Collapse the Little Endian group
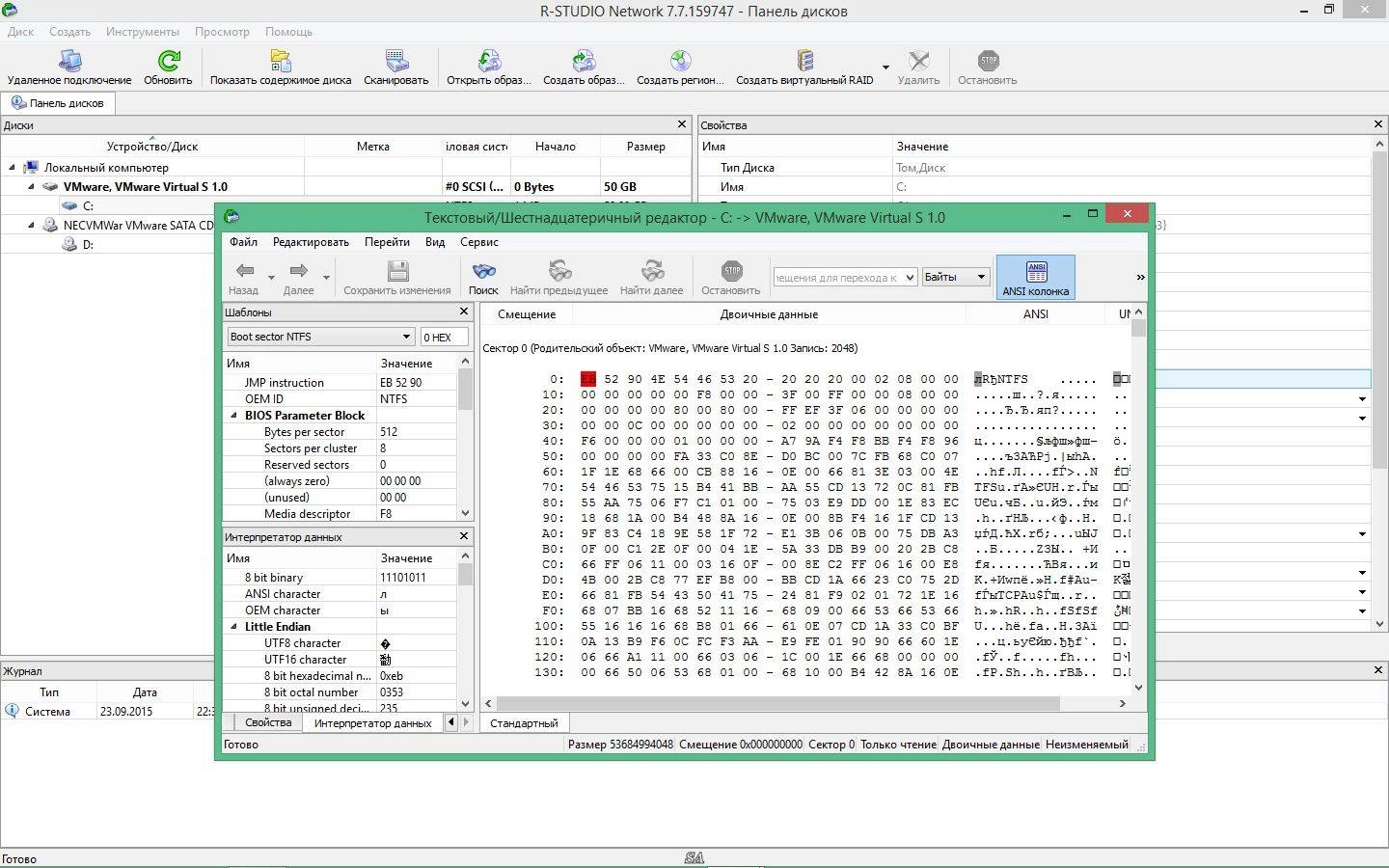 pos(233,627)
